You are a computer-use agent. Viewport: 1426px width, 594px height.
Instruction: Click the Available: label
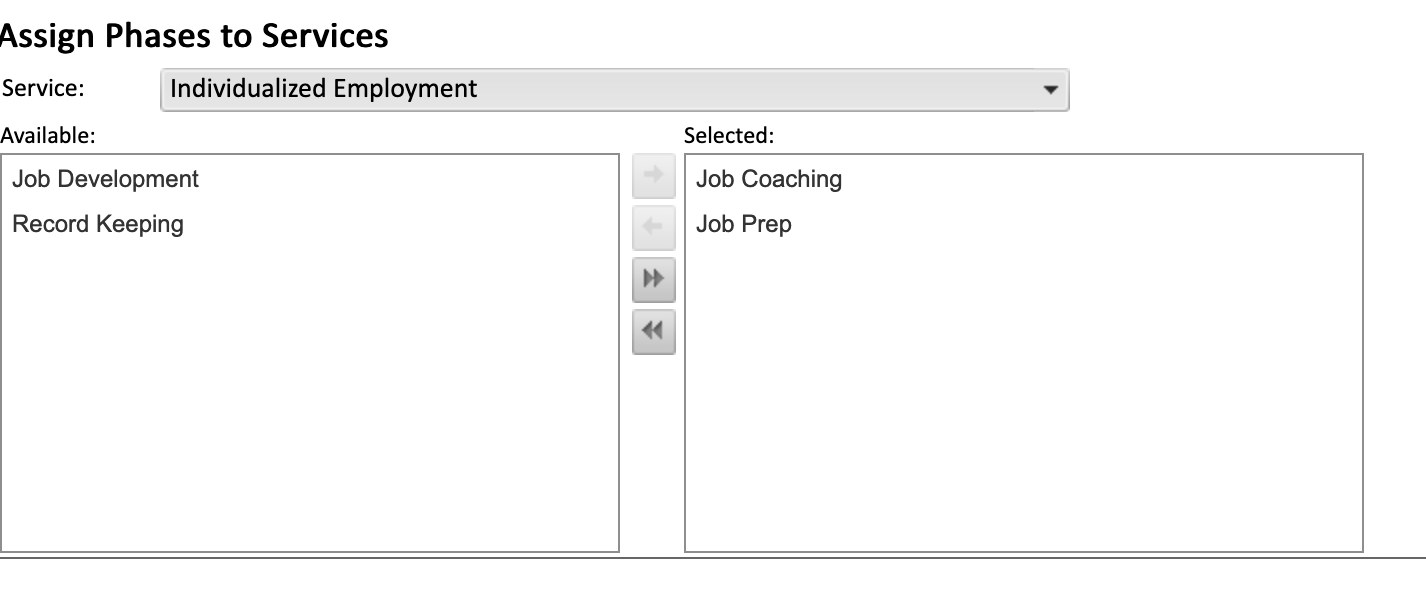[48, 135]
